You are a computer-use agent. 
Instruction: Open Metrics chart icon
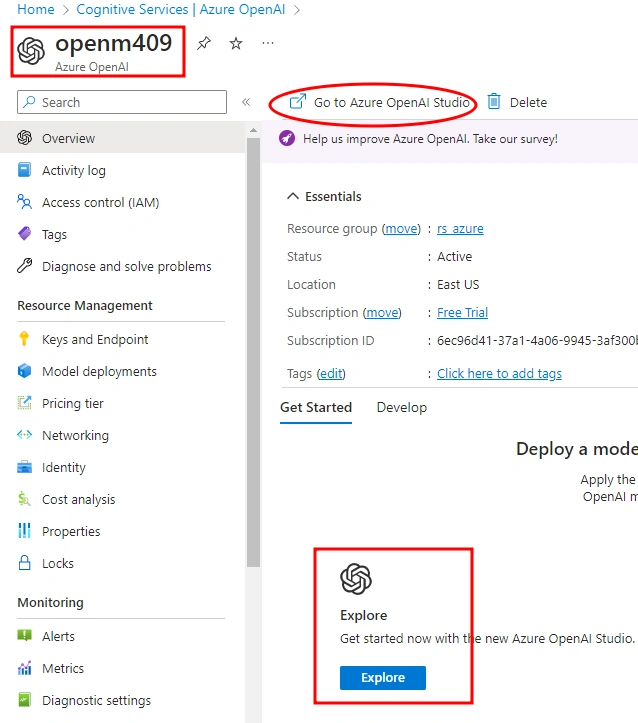point(24,668)
